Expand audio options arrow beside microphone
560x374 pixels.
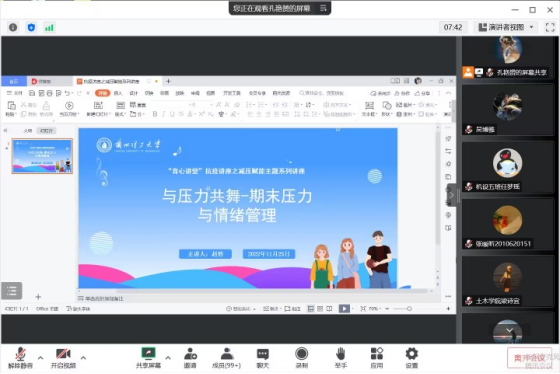(x=40, y=358)
